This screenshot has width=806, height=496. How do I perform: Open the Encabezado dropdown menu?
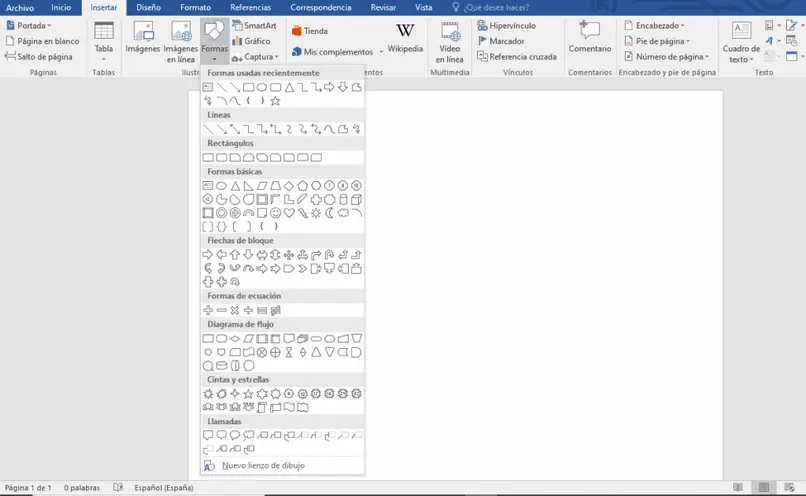coord(654,25)
